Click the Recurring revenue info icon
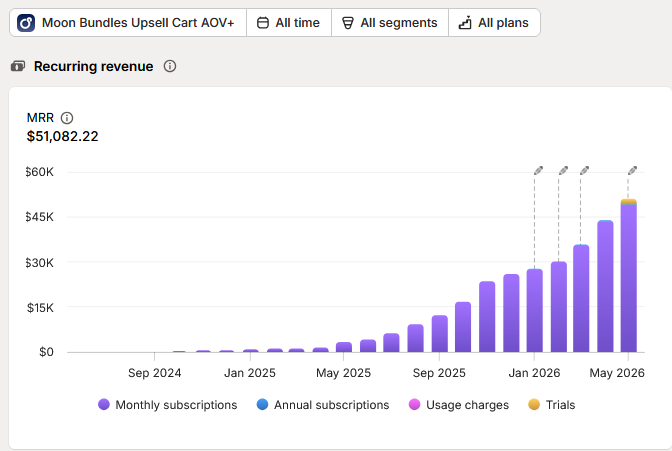Viewport: 672px width, 451px height. pyautogui.click(x=170, y=66)
